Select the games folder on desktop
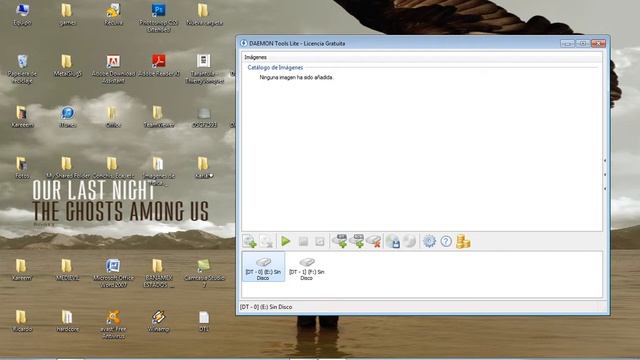This screenshot has width=640, height=360. click(67, 15)
